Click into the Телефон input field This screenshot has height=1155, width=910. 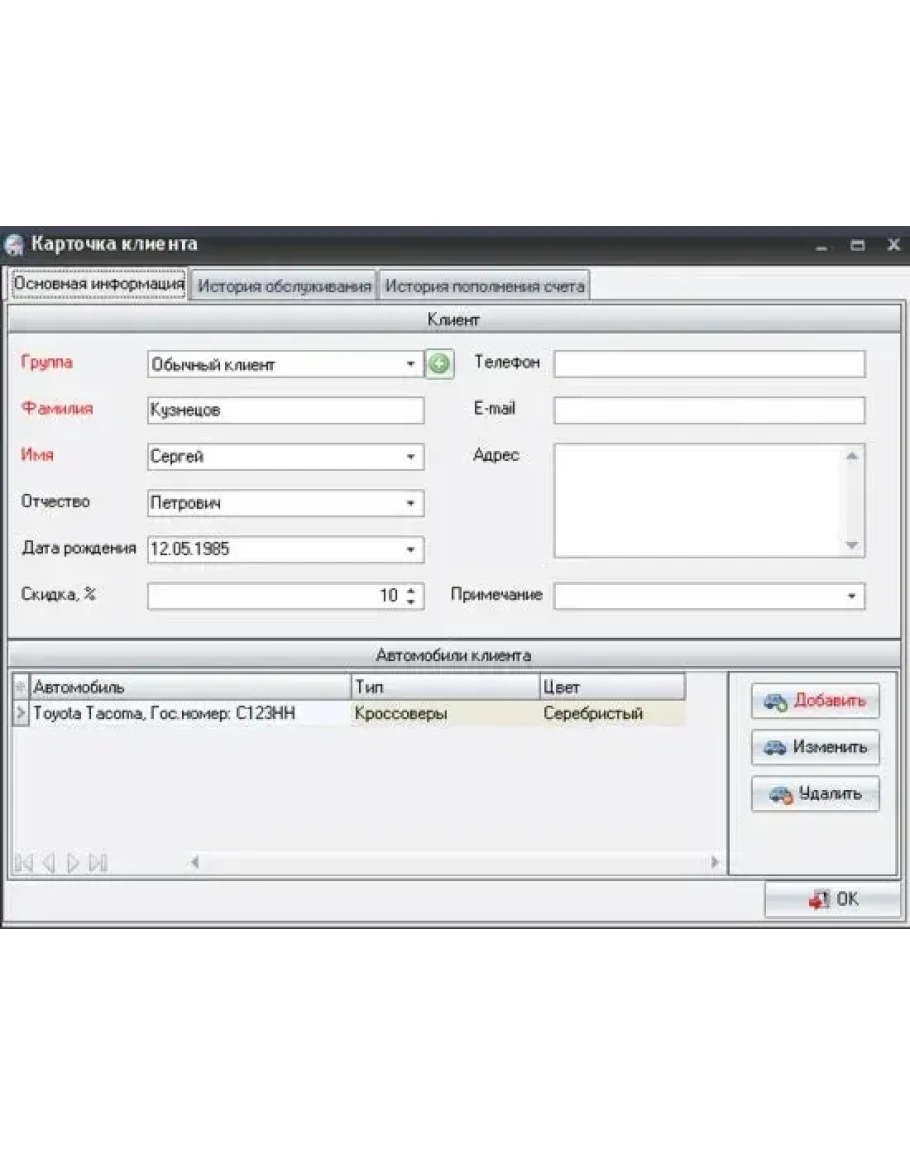point(709,364)
